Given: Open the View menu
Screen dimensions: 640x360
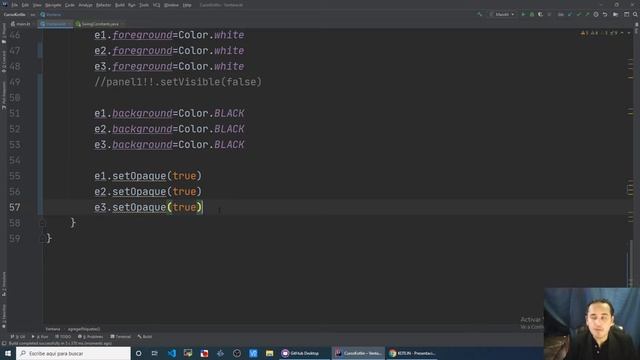Looking at the screenshot, I should tap(37, 5).
